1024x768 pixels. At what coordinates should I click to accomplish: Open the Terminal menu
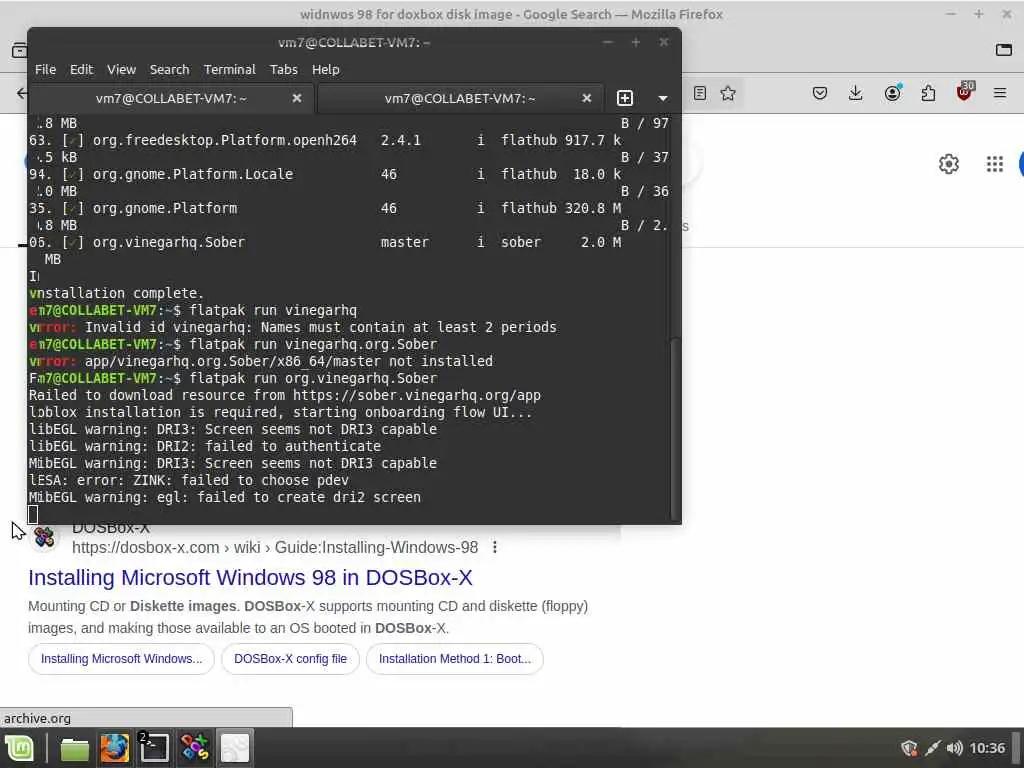click(229, 69)
